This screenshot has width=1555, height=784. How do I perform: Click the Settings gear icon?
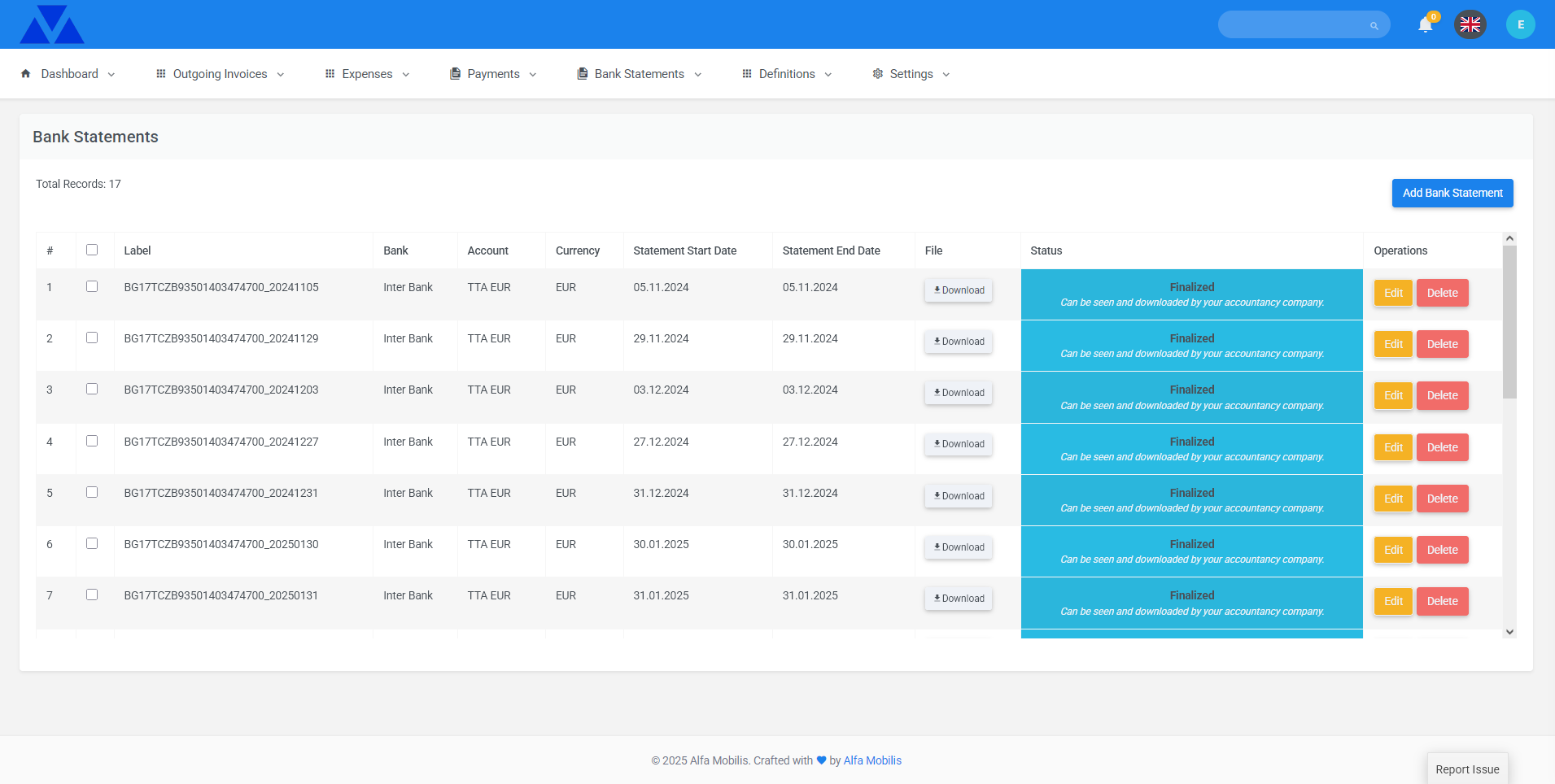coord(878,74)
